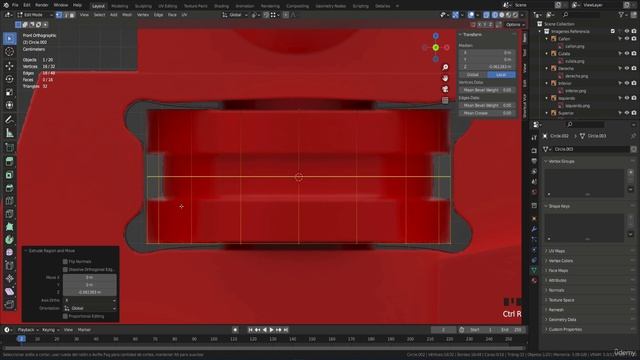The height and width of the screenshot is (360, 640).
Task: Toggle Proportional Editing checkbox in operator panel
Action: point(65,316)
